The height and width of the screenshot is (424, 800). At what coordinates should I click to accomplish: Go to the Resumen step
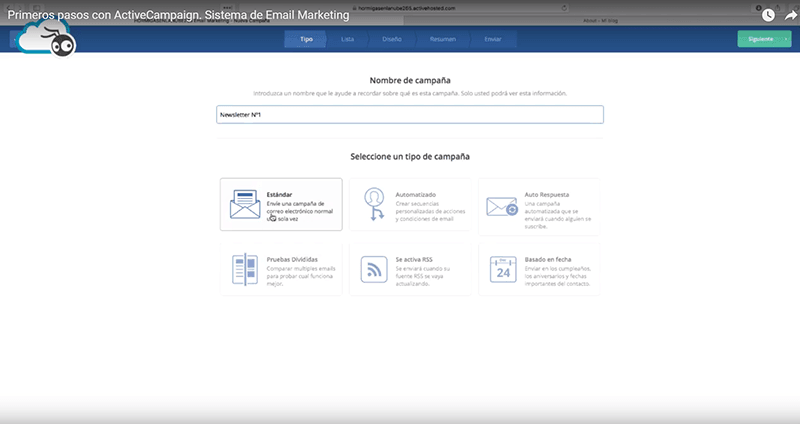(x=442, y=39)
